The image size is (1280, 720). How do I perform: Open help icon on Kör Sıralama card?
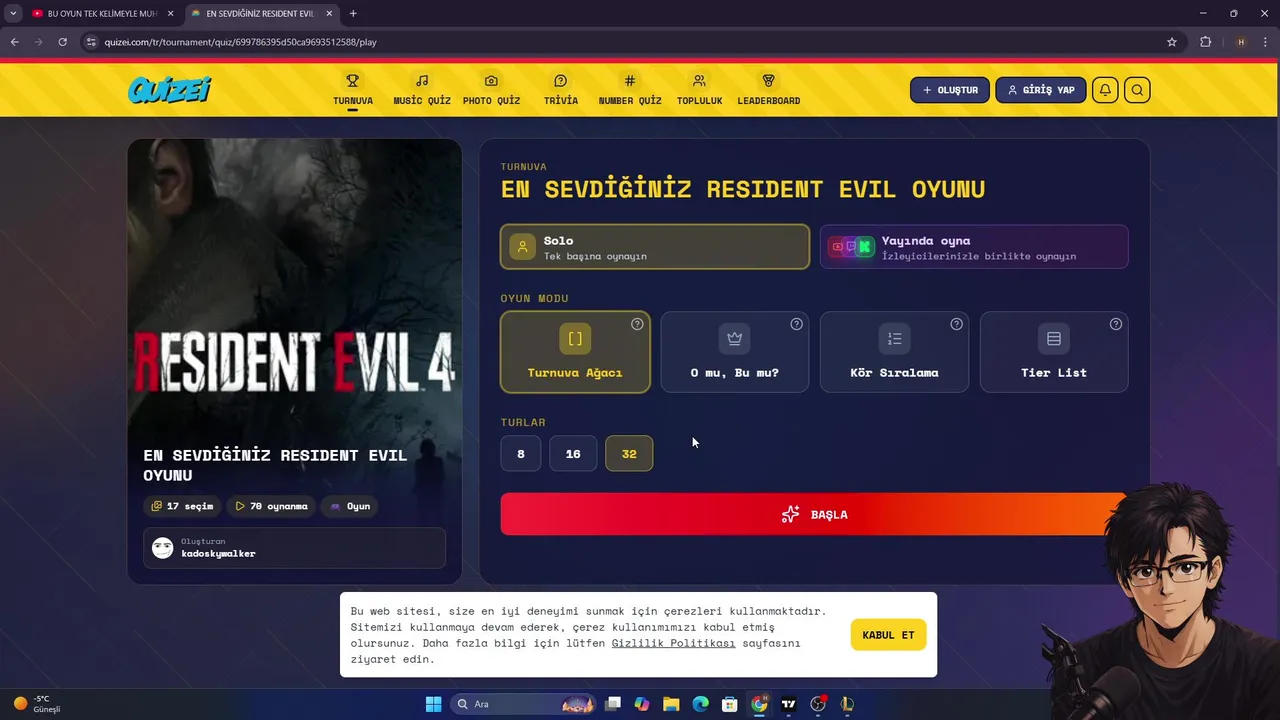957,324
